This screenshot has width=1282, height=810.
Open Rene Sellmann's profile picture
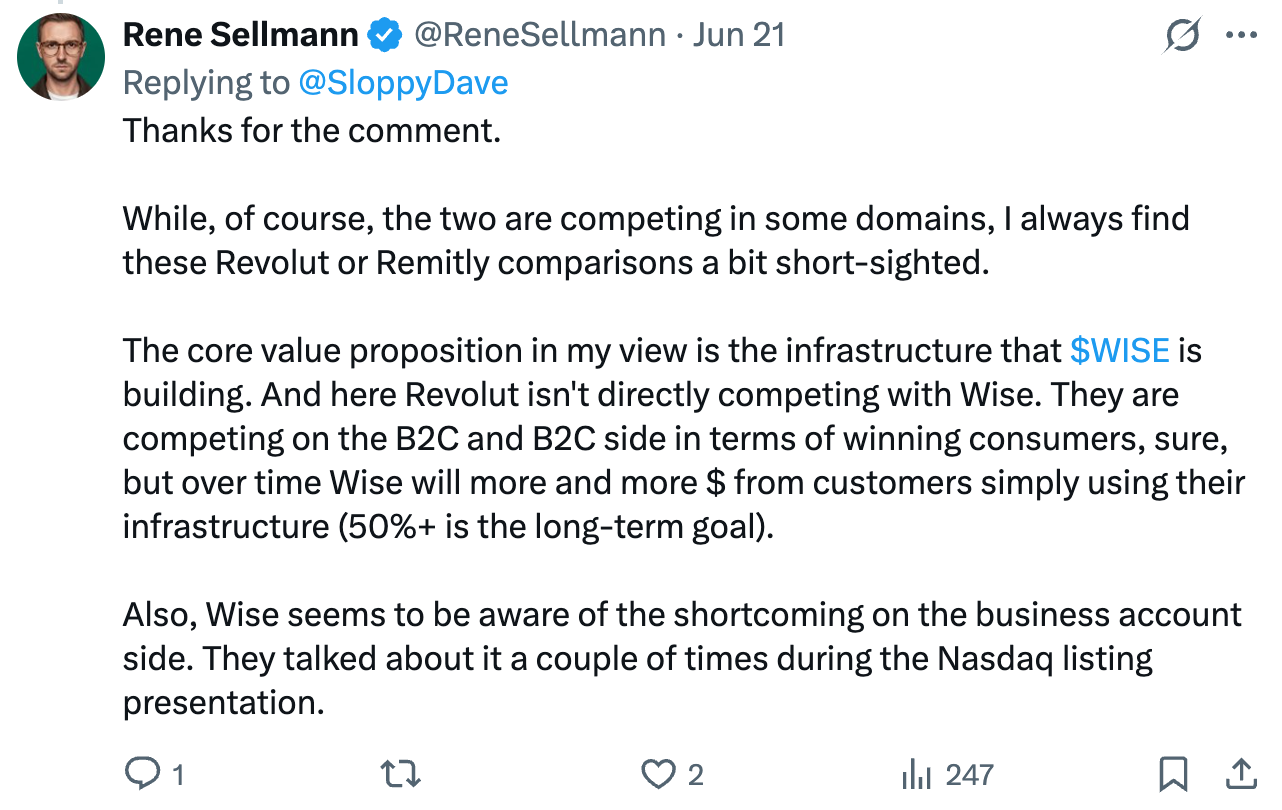61,56
